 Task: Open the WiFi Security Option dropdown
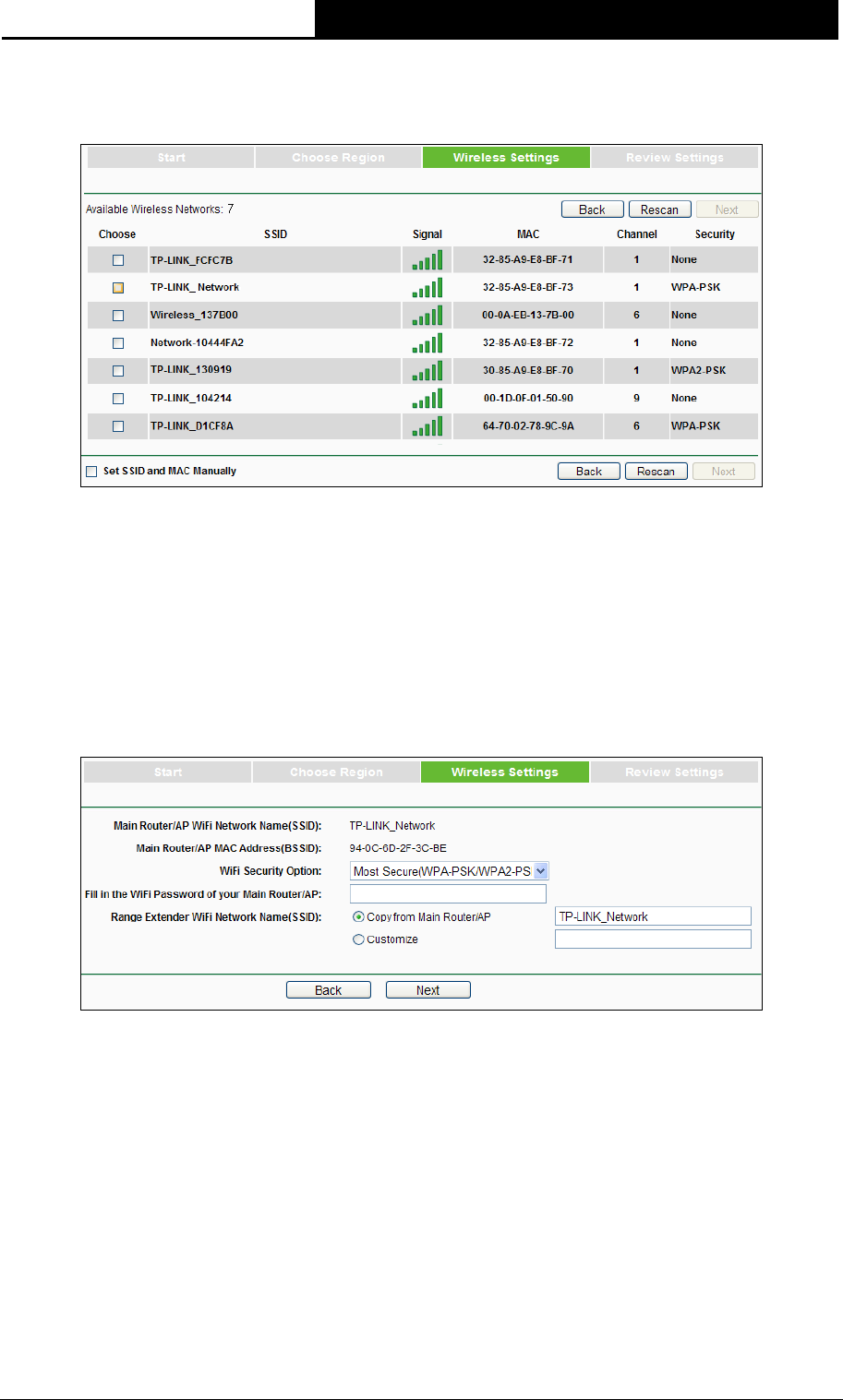(x=450, y=871)
